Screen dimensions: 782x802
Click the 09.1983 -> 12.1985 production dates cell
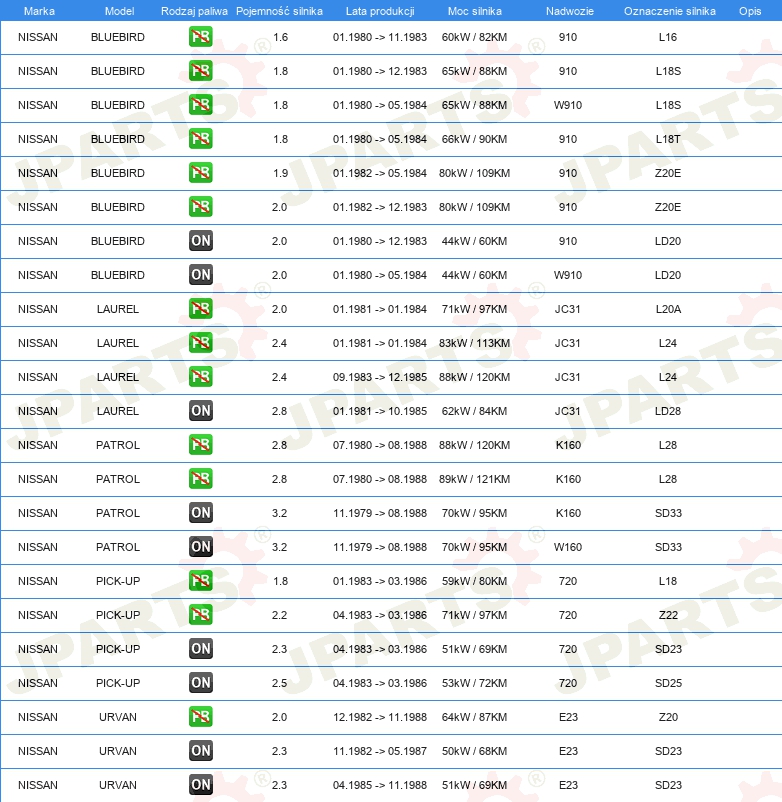379,377
